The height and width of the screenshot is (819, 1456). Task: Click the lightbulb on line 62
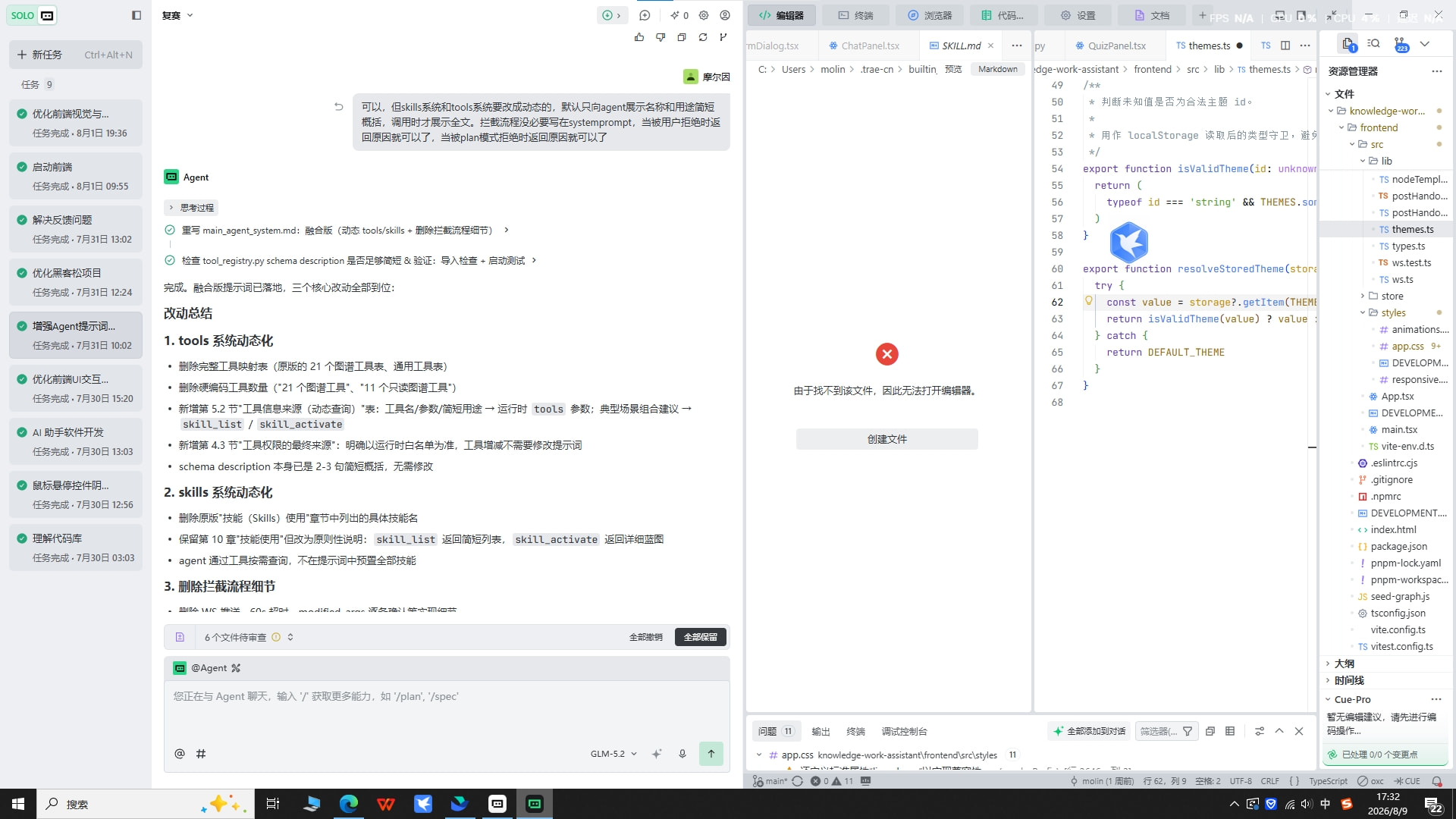pyautogui.click(x=1089, y=301)
